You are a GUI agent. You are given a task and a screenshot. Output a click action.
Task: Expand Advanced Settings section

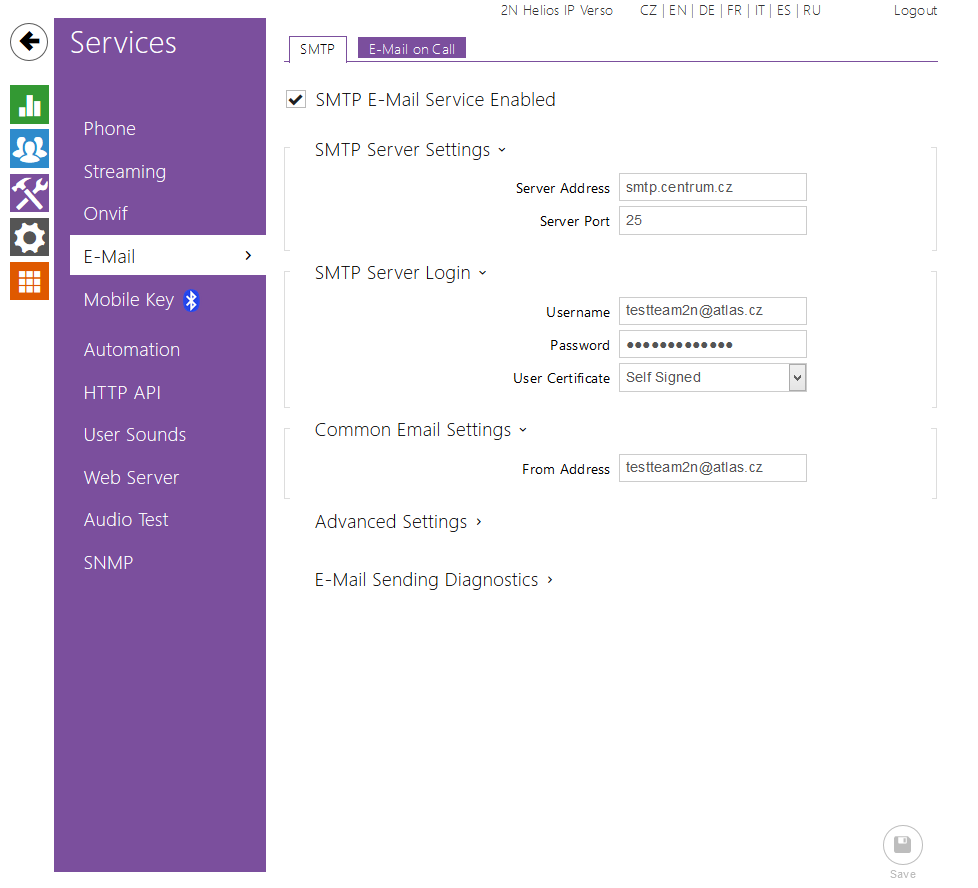[x=398, y=522]
